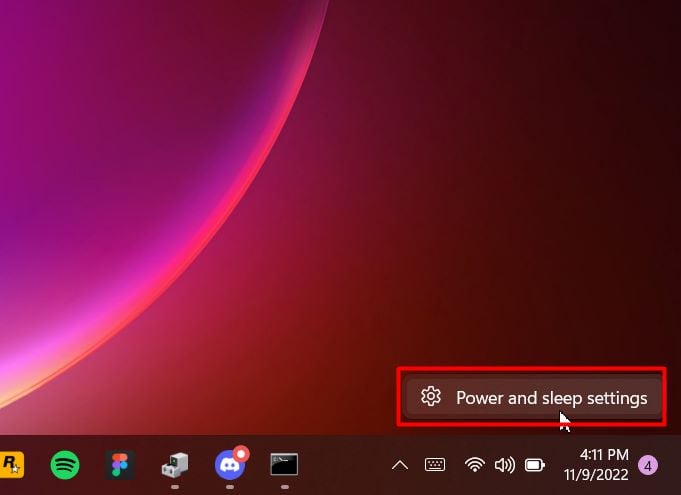
Task: Launch Figma from the taskbar
Action: coord(120,465)
